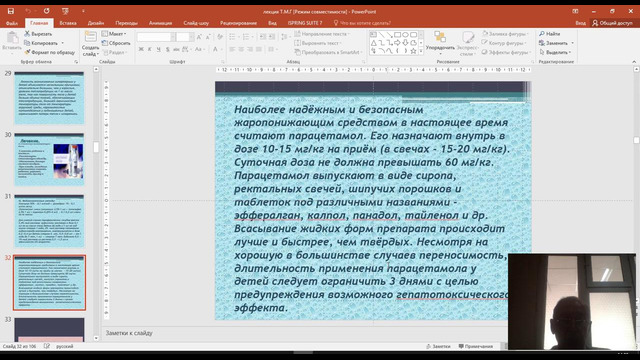Apply Формат по образцу format painter
640x360 pixels.
49,52
